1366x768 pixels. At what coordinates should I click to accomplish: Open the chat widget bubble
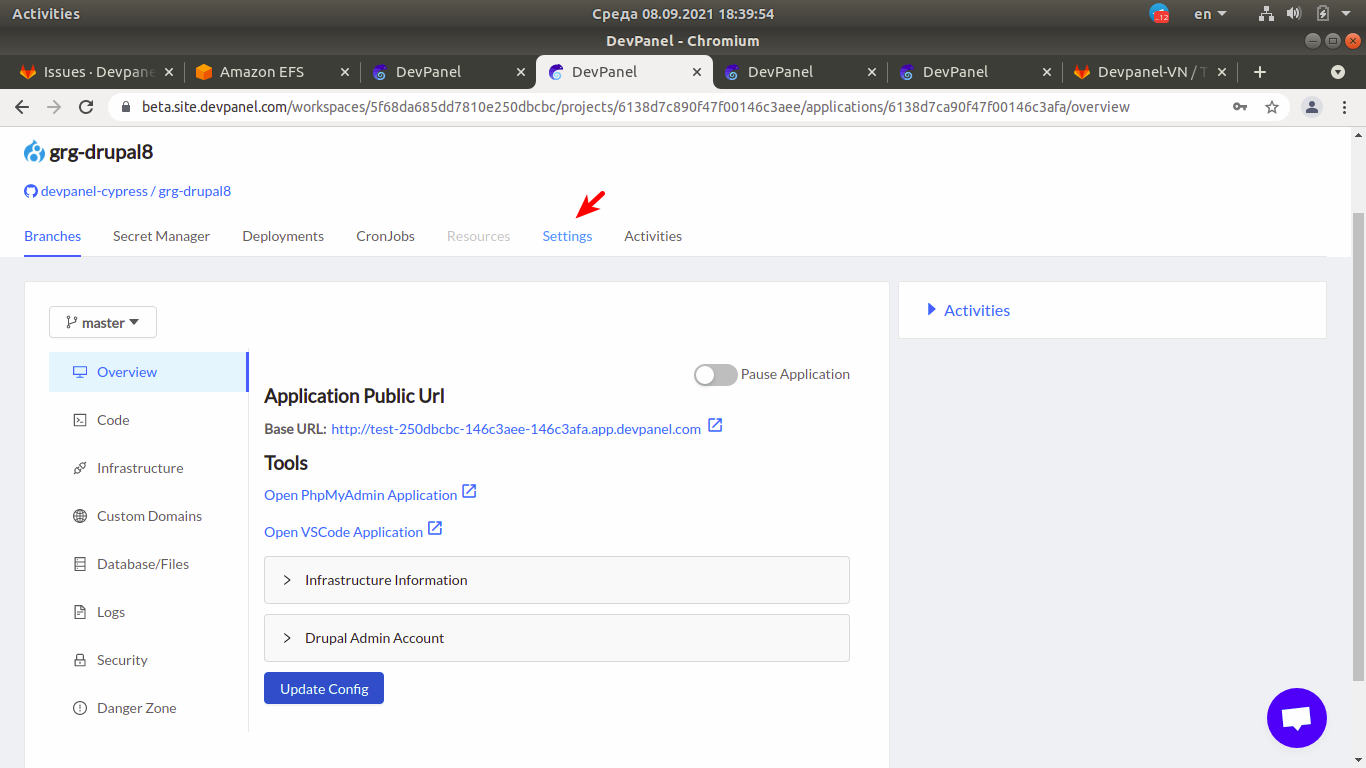pyautogui.click(x=1296, y=718)
